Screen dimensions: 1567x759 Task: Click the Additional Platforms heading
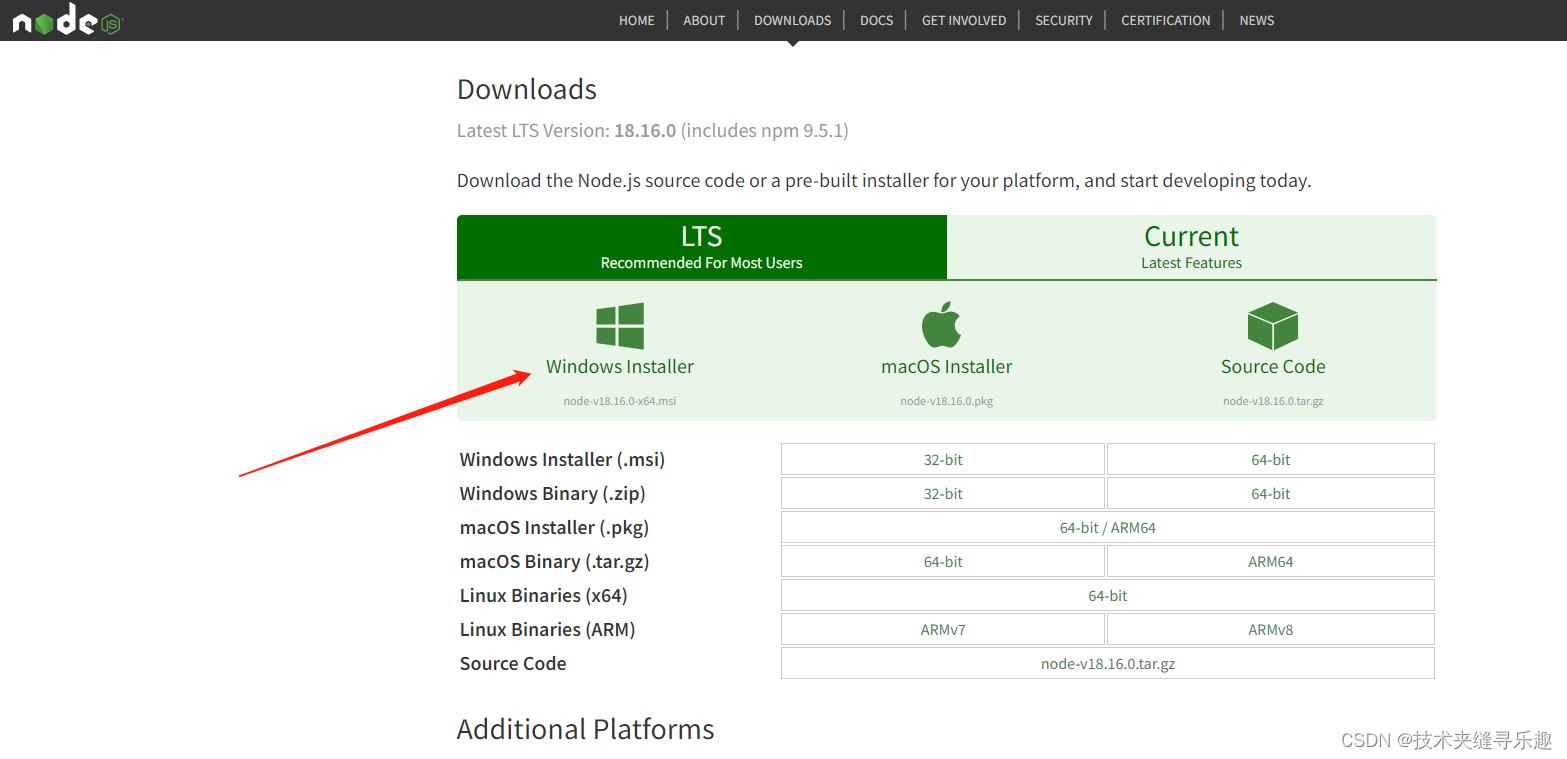pyautogui.click(x=586, y=729)
